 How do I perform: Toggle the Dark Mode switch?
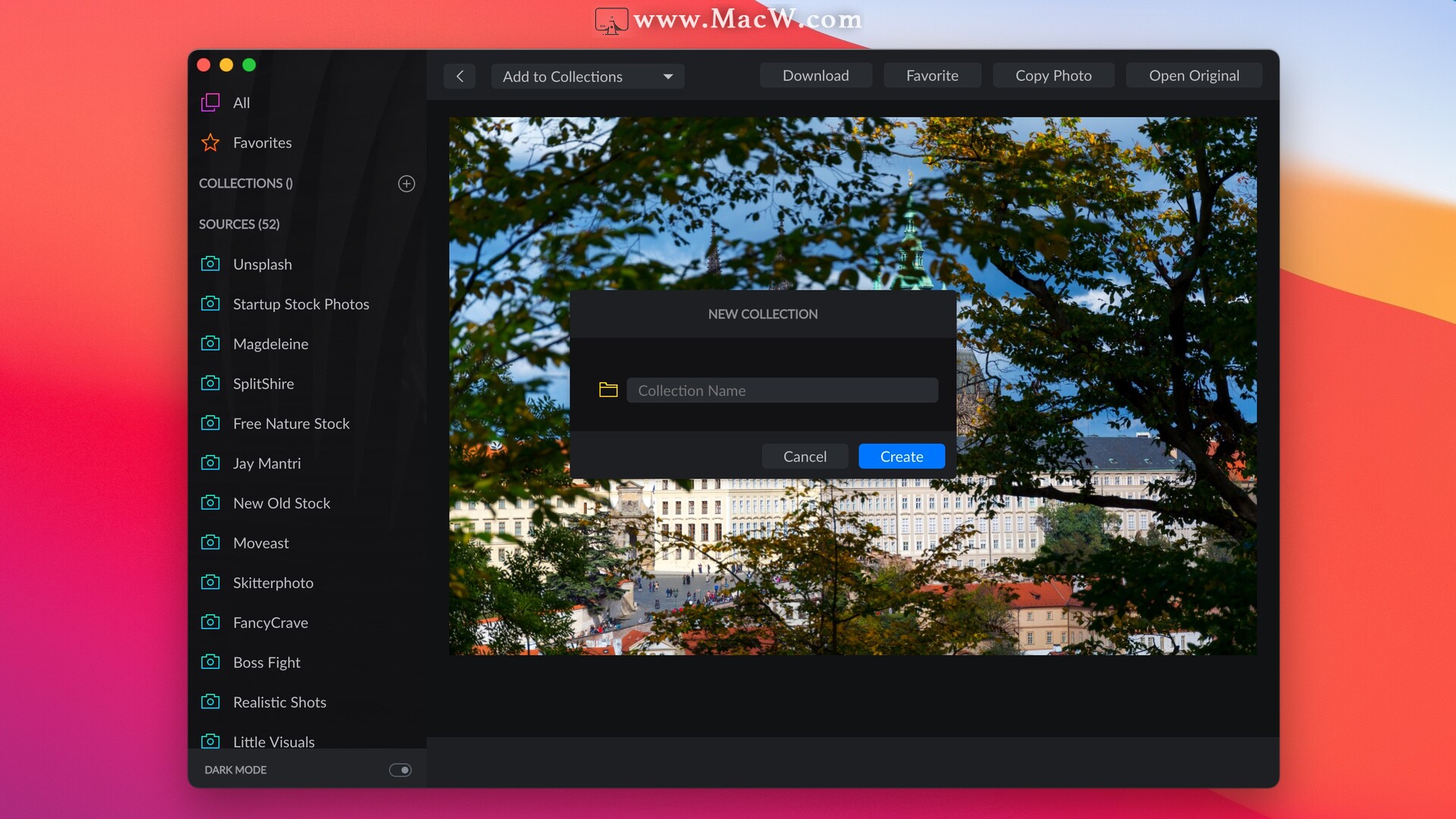400,770
